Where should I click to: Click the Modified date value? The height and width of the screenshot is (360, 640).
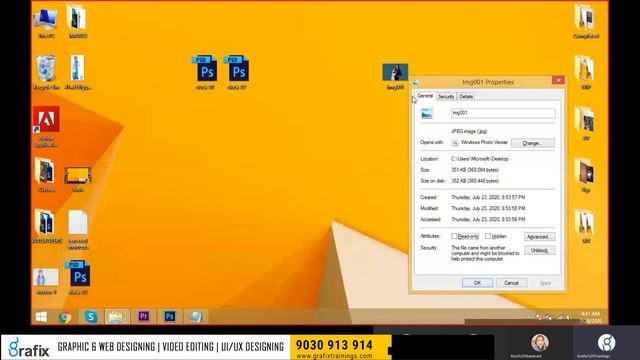[x=488, y=208]
